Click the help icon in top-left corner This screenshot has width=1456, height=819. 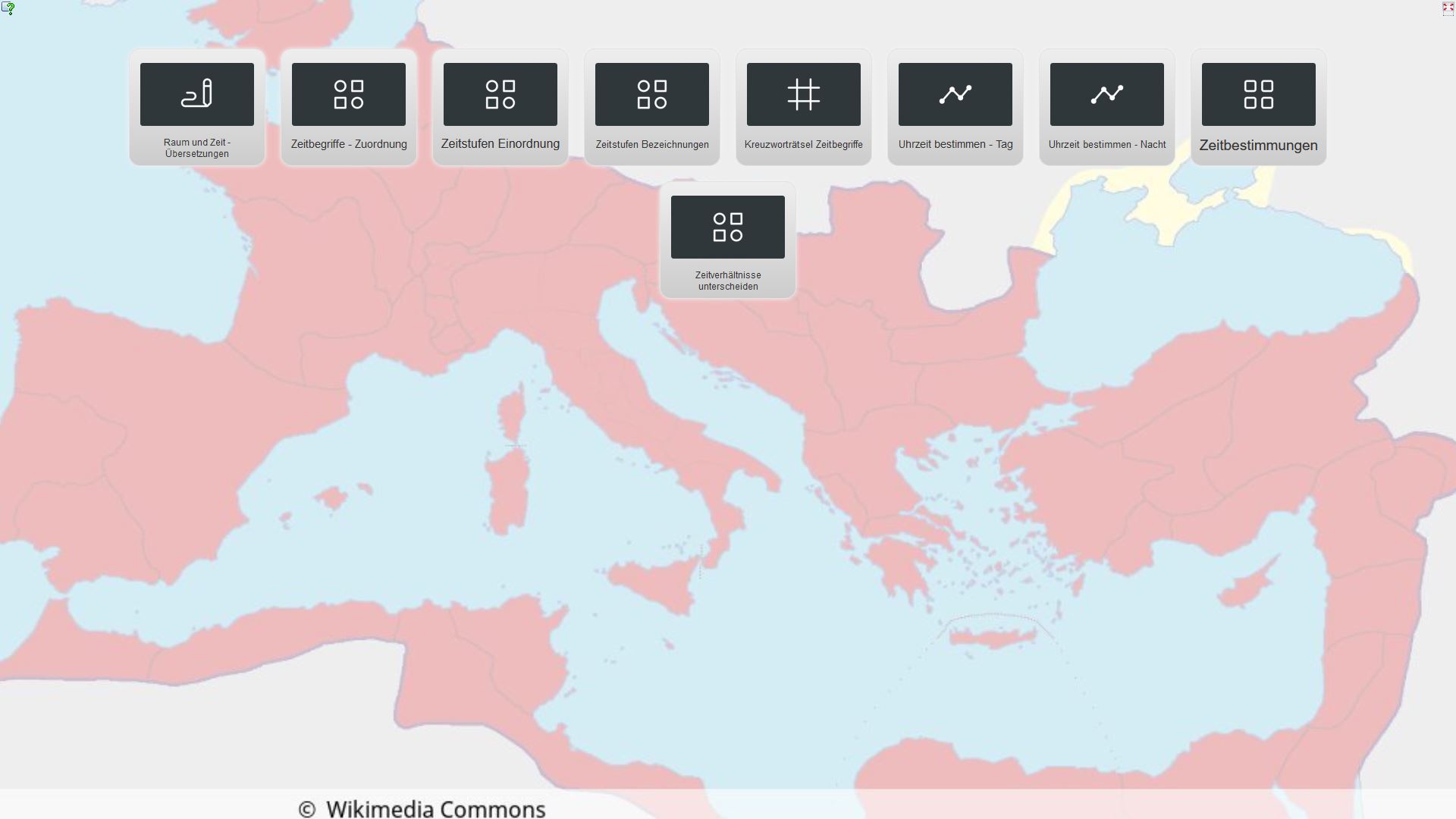8,8
